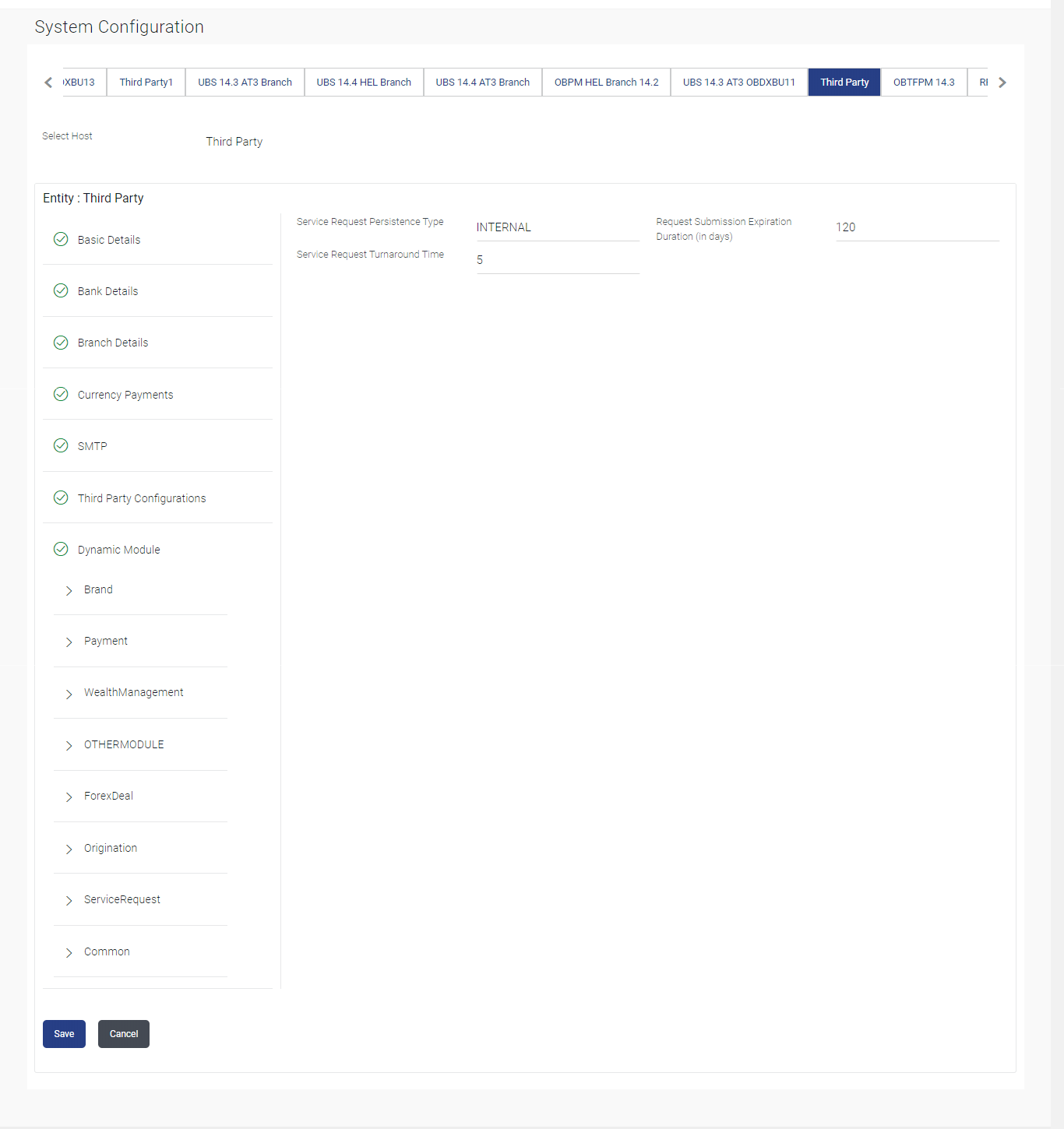Expand the OTHERMODULE chevron

point(69,745)
